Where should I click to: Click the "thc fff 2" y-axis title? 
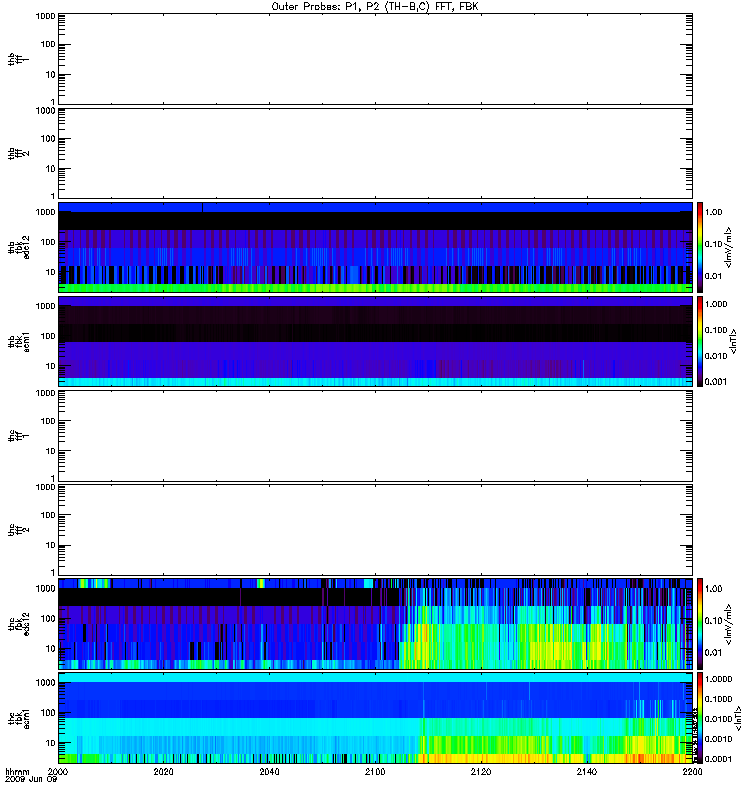pos(18,530)
